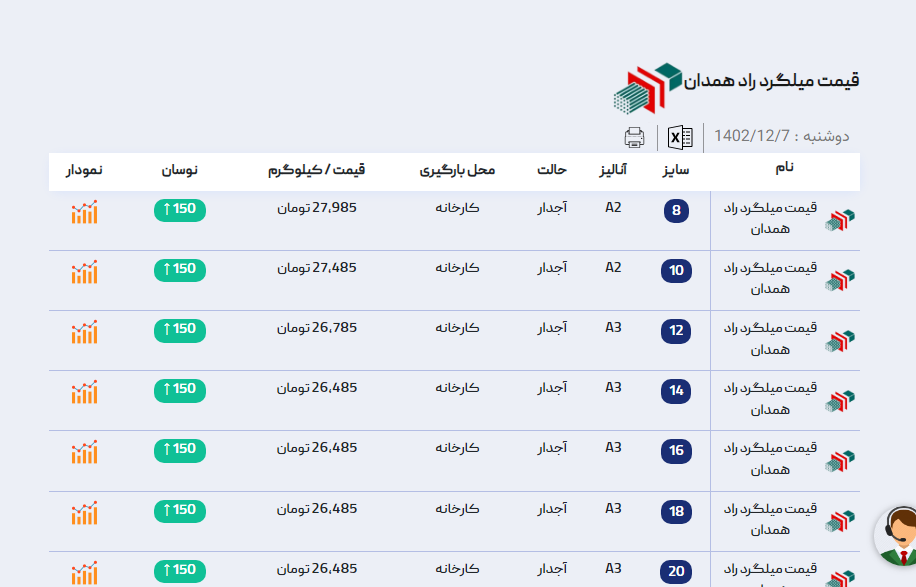This screenshot has height=587, width=916.
Task: Sort by the قیمت / کیلوگرم column header
Action: pos(316,170)
